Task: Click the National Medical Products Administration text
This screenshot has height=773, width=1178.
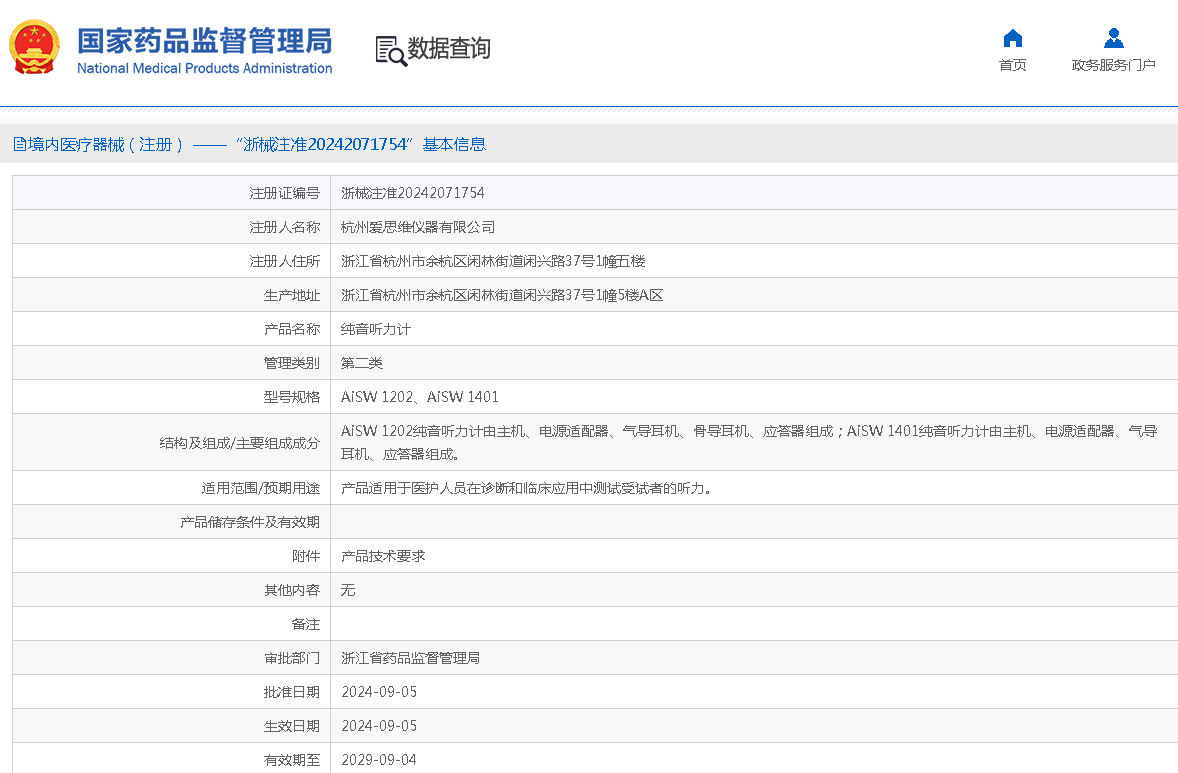Action: [x=204, y=69]
